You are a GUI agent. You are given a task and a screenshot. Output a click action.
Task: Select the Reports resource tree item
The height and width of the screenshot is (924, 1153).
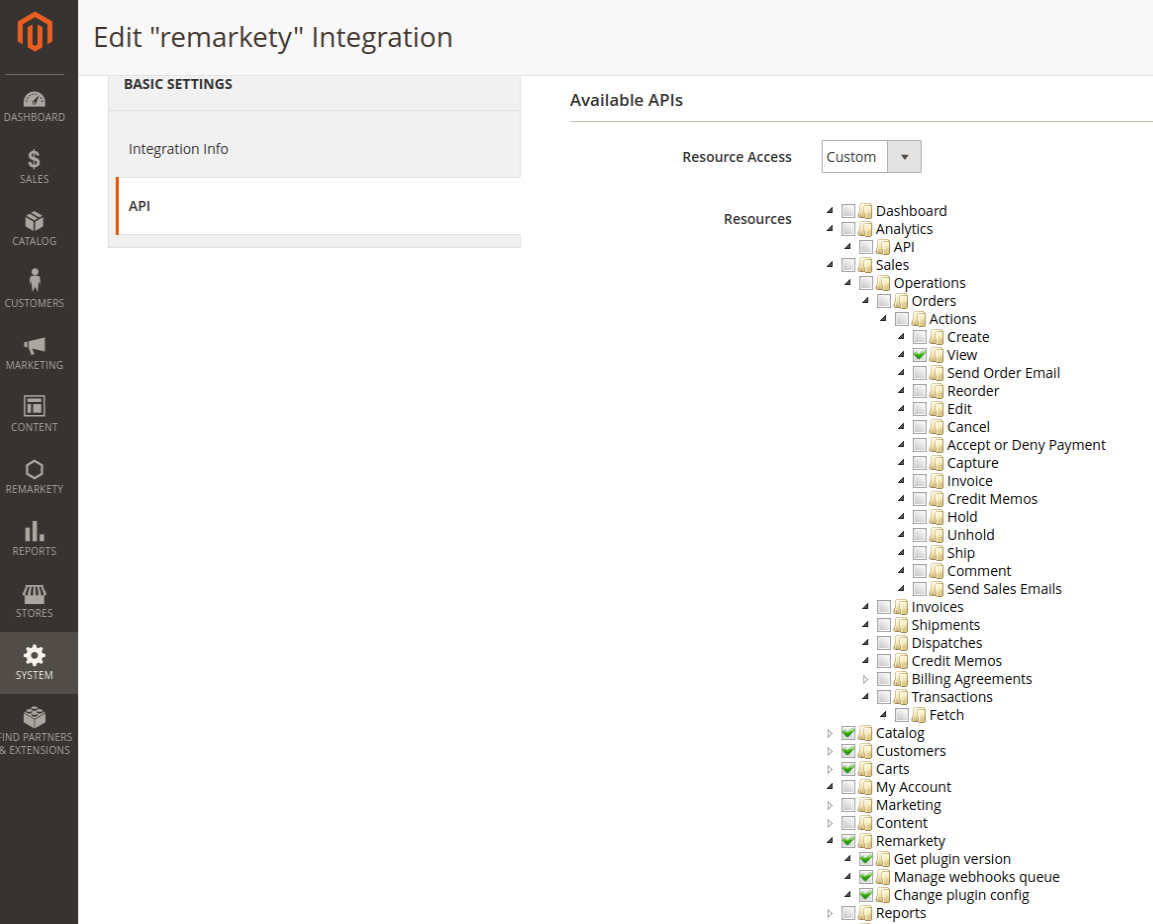(901, 913)
